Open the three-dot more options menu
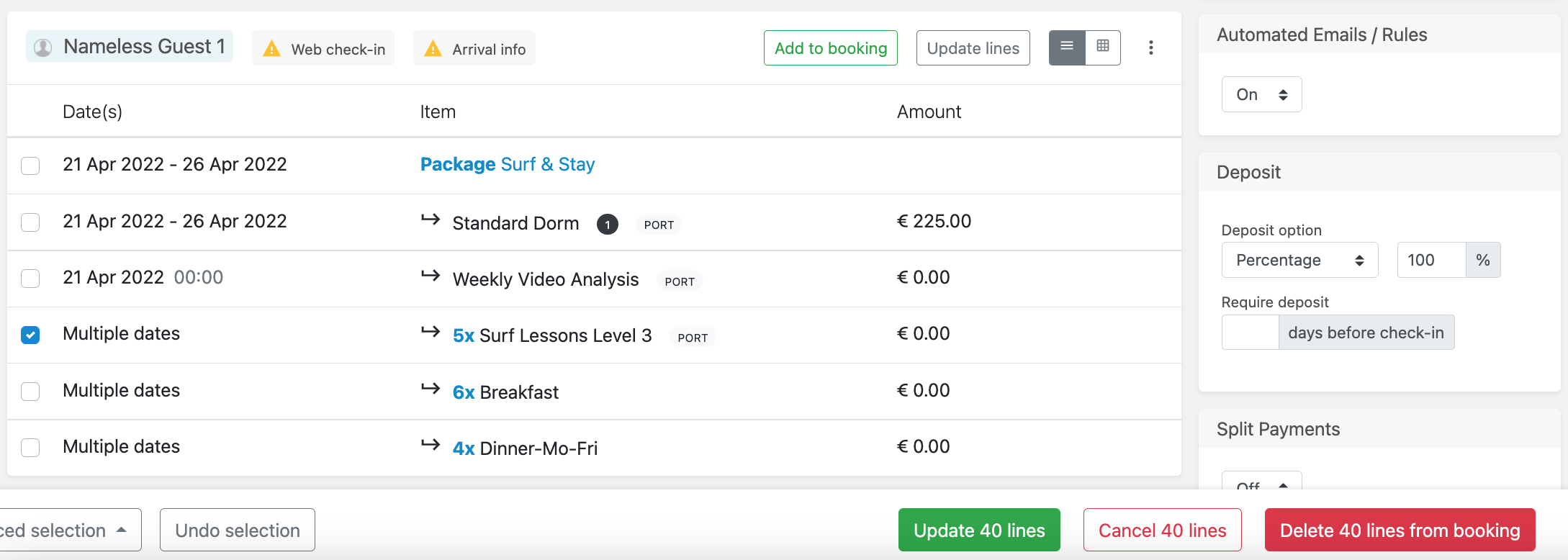Screen dimensions: 1568x560 coord(1151,48)
